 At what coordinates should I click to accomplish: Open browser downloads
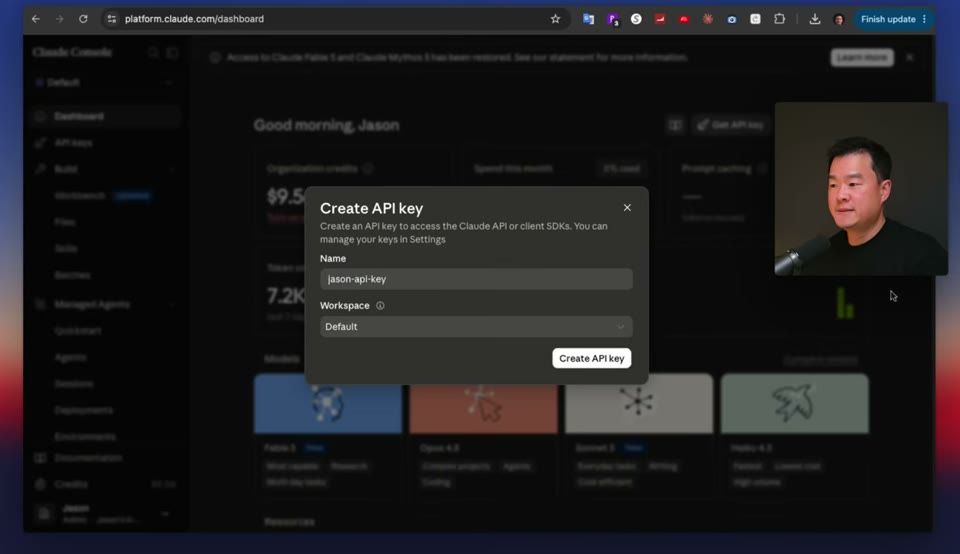click(815, 19)
